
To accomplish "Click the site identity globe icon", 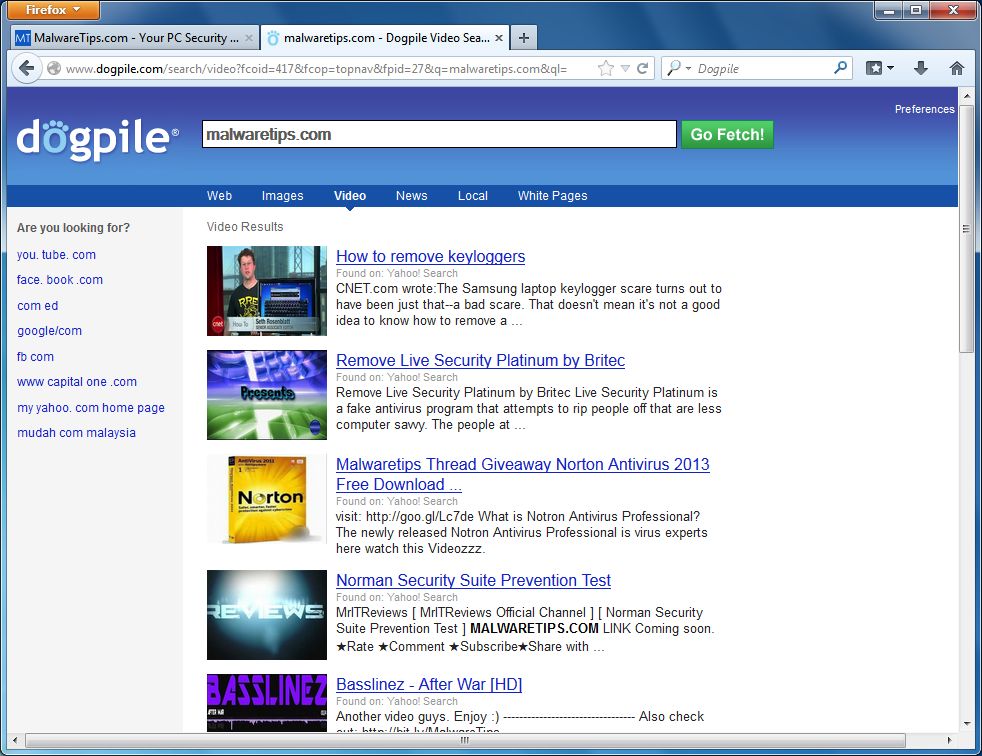I will pos(54,68).
